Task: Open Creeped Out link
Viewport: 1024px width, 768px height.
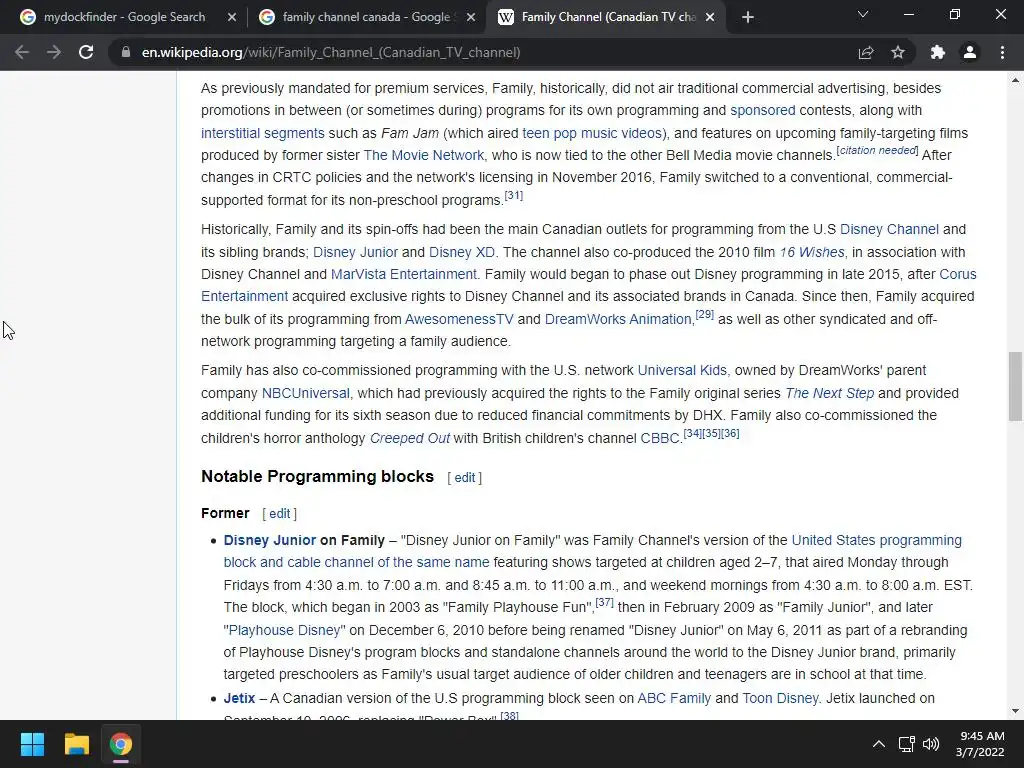Action: click(x=410, y=438)
